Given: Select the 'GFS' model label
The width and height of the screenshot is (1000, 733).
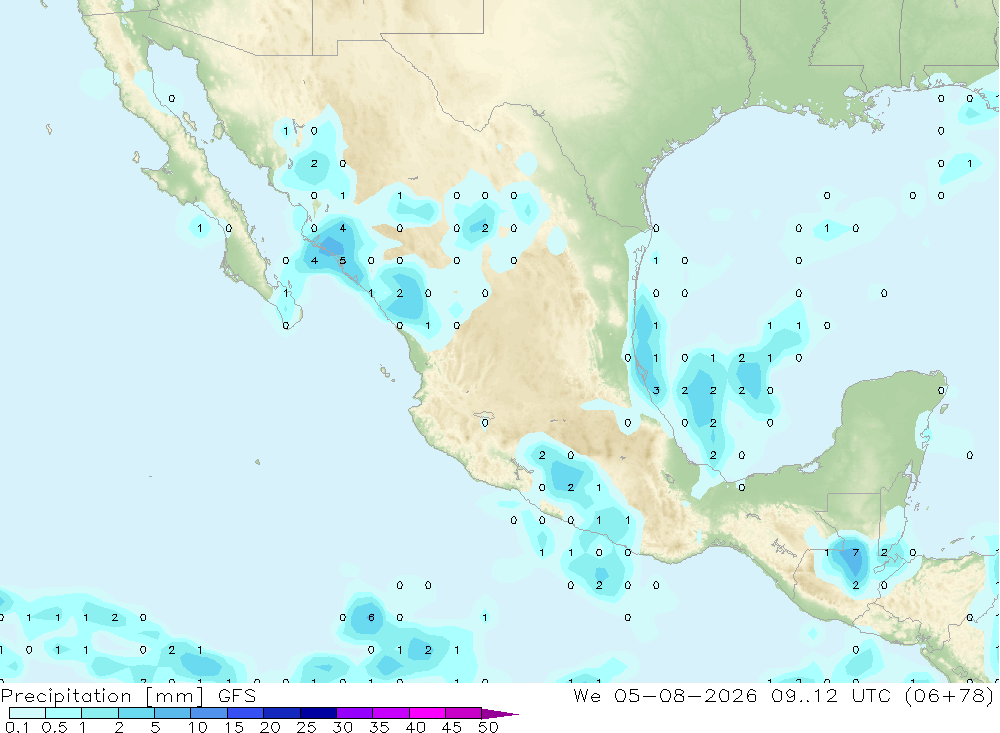Looking at the screenshot, I should (x=237, y=695).
